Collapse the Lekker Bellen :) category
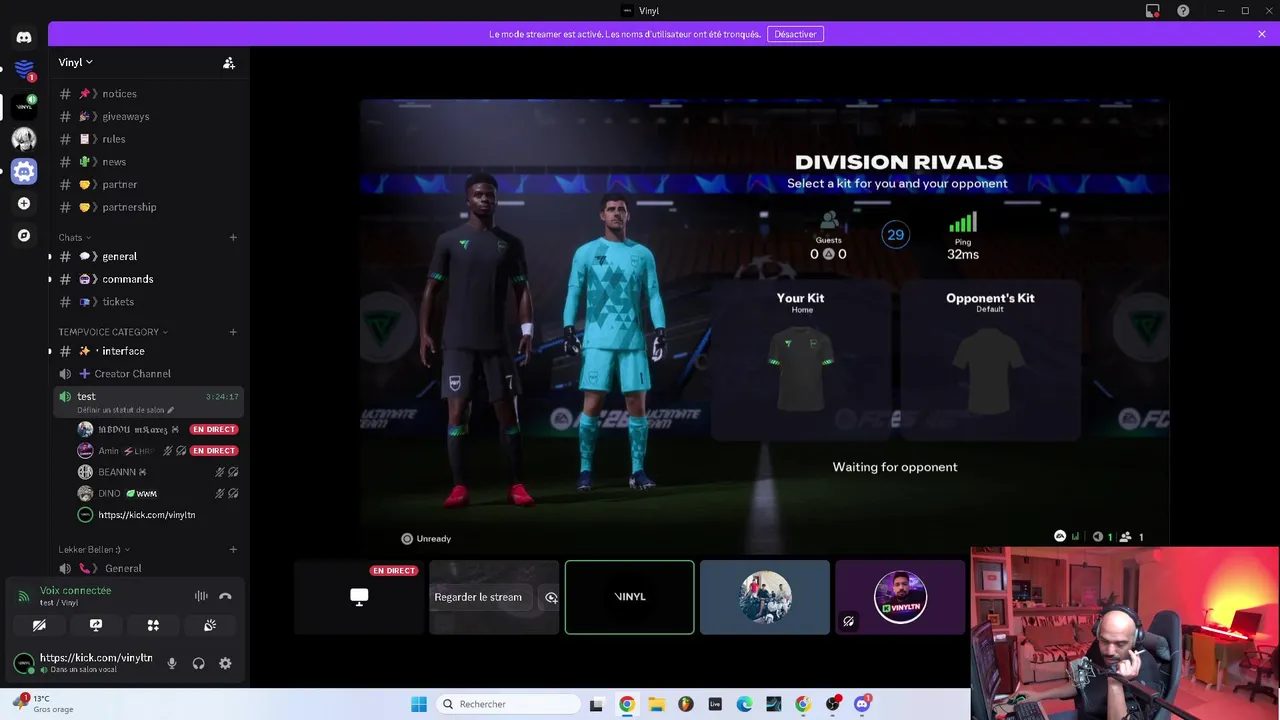1280x720 pixels. coord(94,549)
